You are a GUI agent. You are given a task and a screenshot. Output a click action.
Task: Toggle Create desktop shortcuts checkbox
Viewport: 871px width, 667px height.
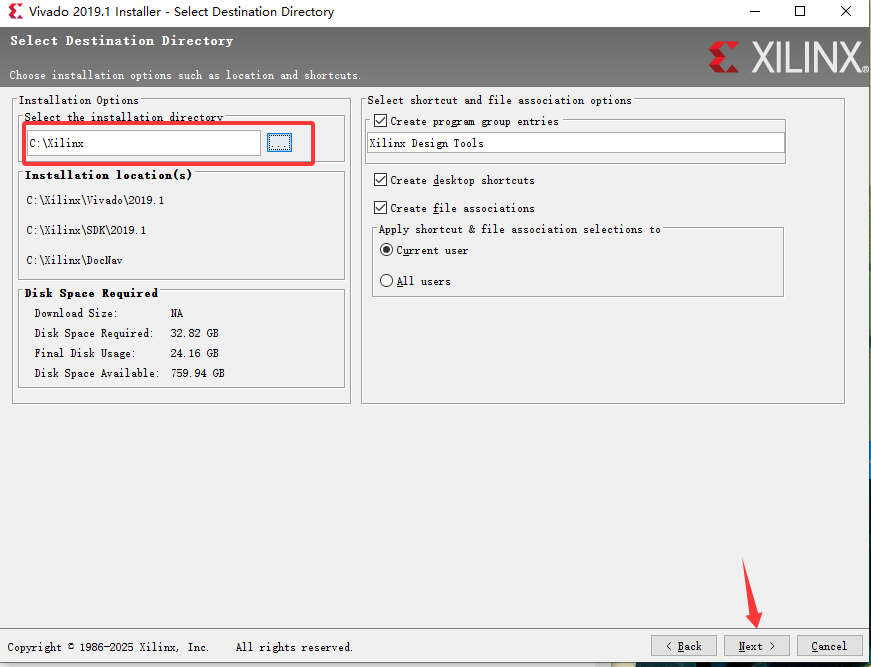point(381,179)
